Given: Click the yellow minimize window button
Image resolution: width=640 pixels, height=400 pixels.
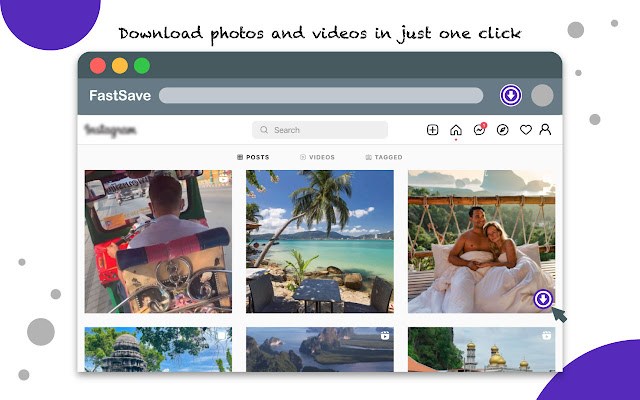Looking at the screenshot, I should (120, 66).
